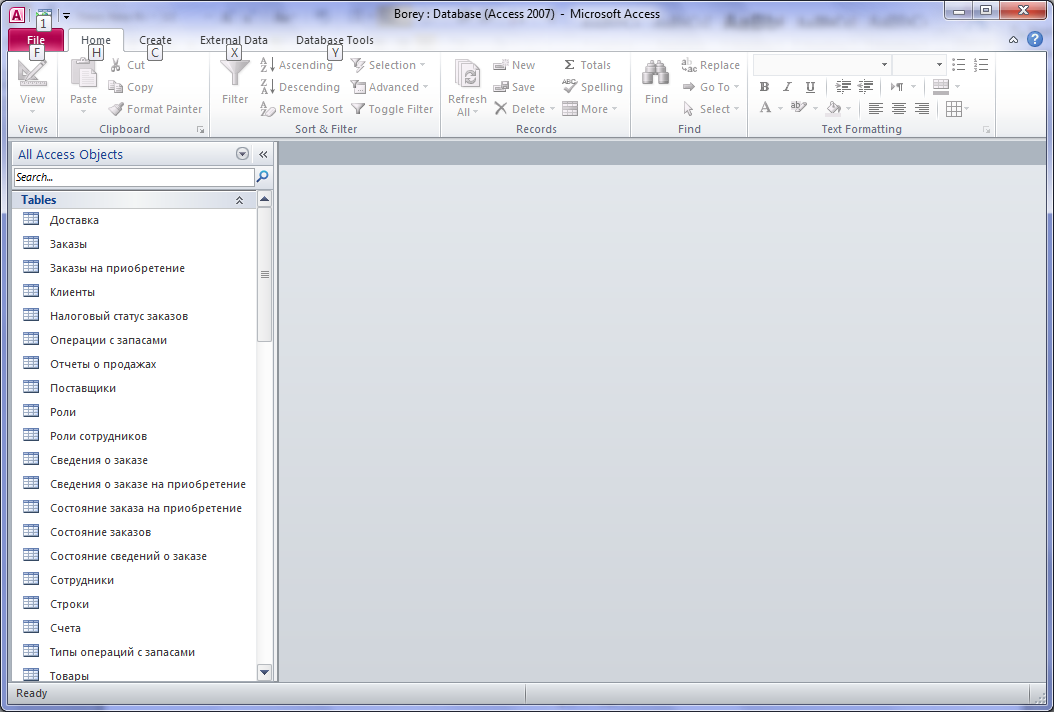Click the Font Color letter A
The image size is (1054, 712).
765,108
